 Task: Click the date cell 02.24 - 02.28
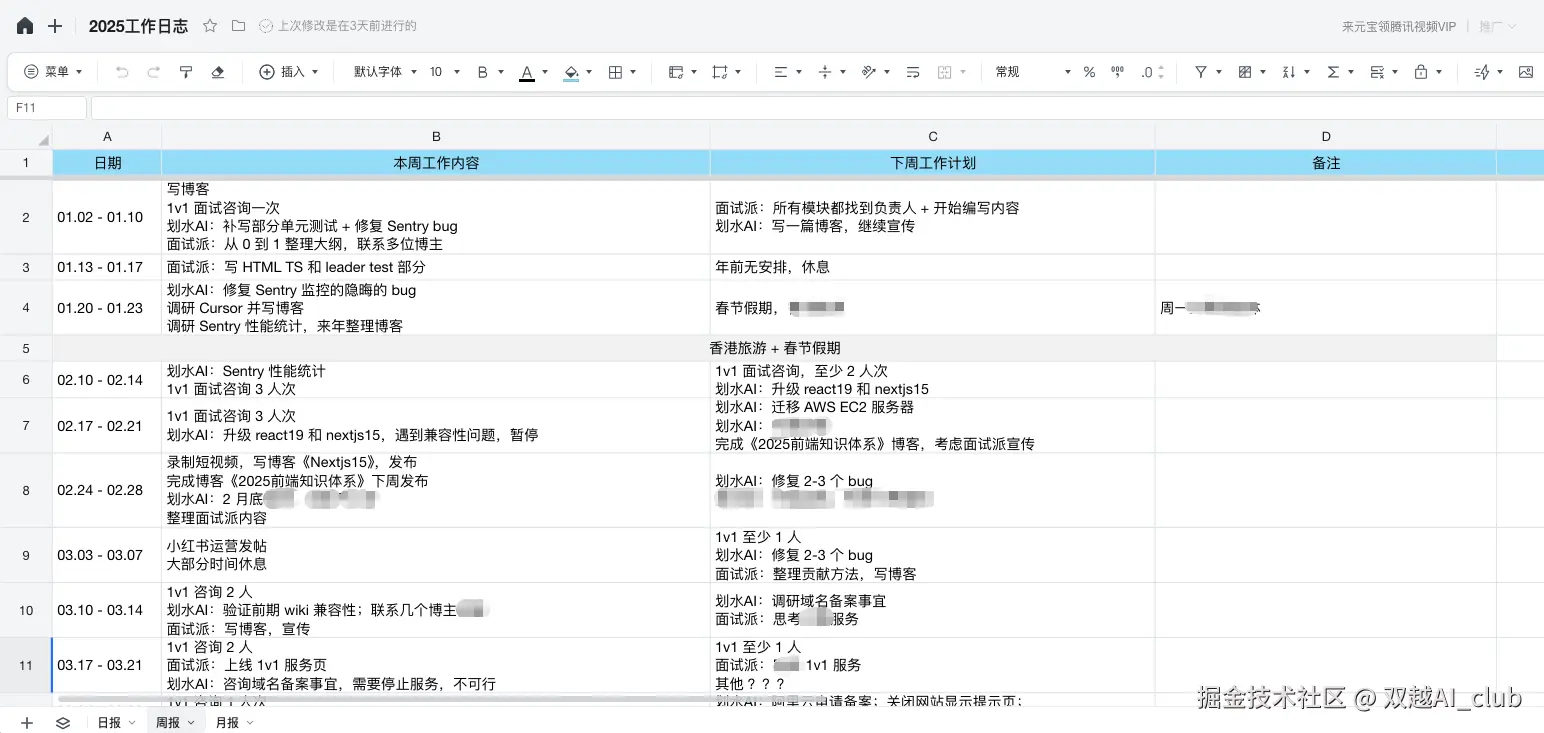point(107,490)
